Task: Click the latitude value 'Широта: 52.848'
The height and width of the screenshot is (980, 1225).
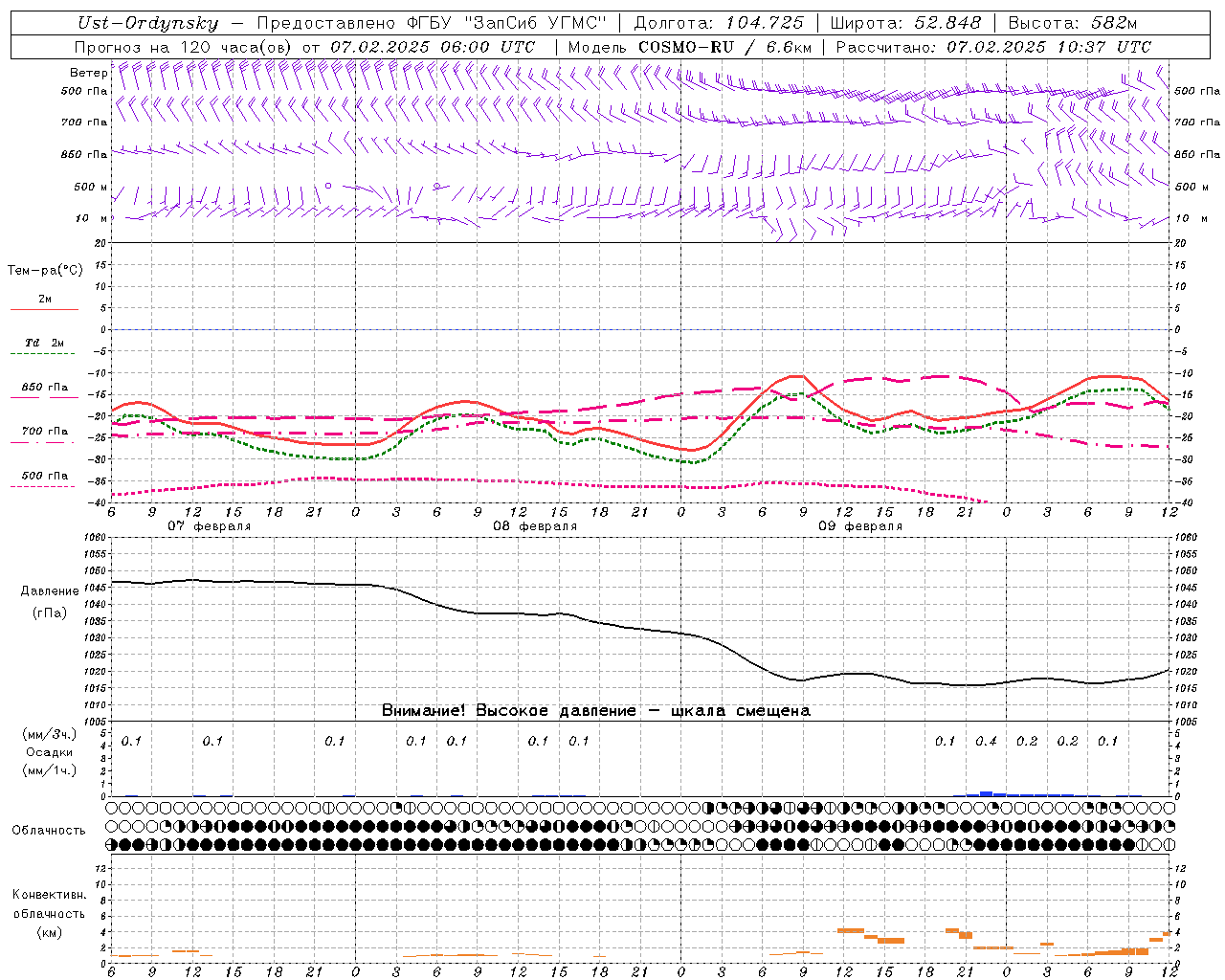Action: (x=906, y=24)
